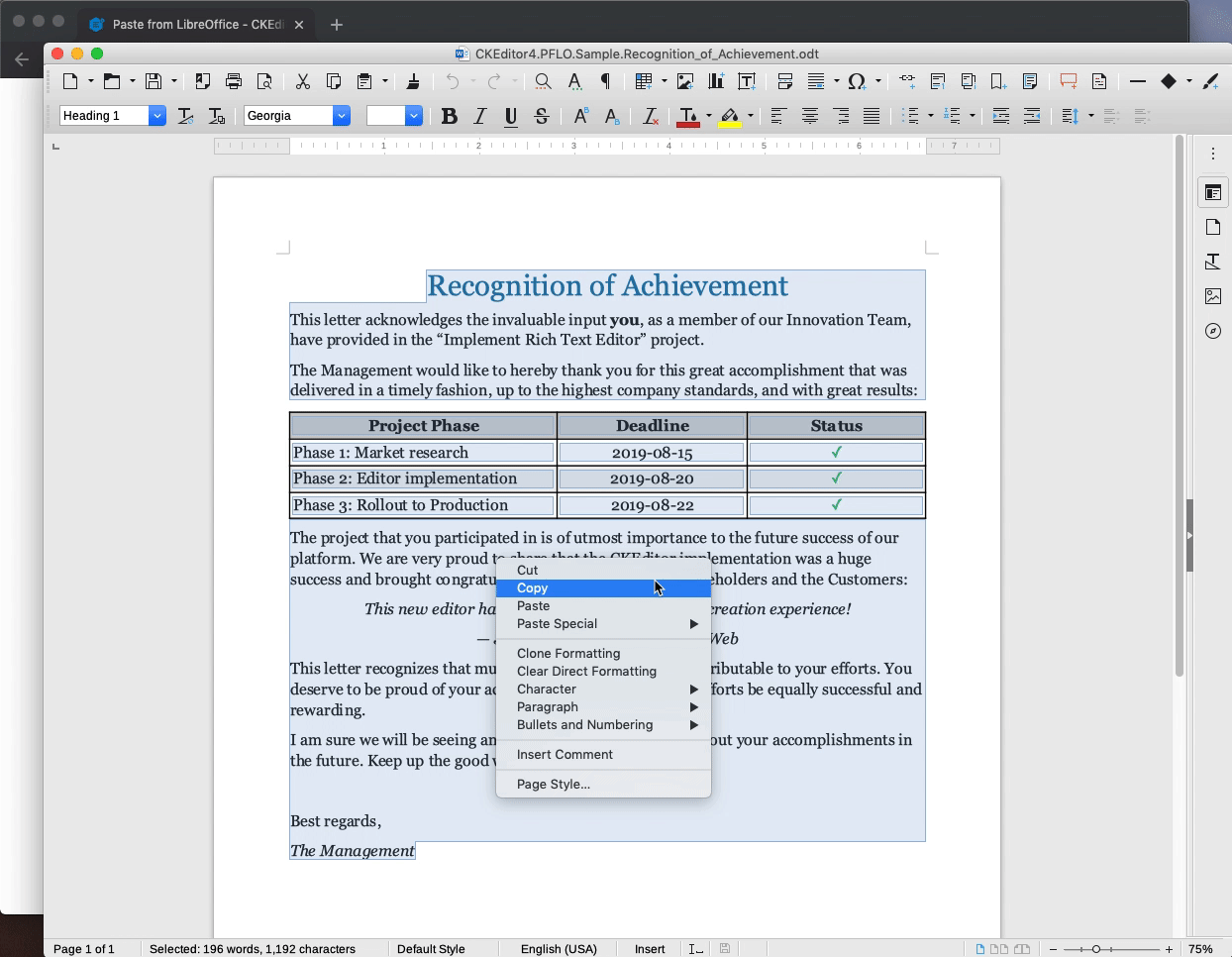1232x957 pixels.
Task: Expand the line spacing dropdown arrow
Action: pos(1090,116)
